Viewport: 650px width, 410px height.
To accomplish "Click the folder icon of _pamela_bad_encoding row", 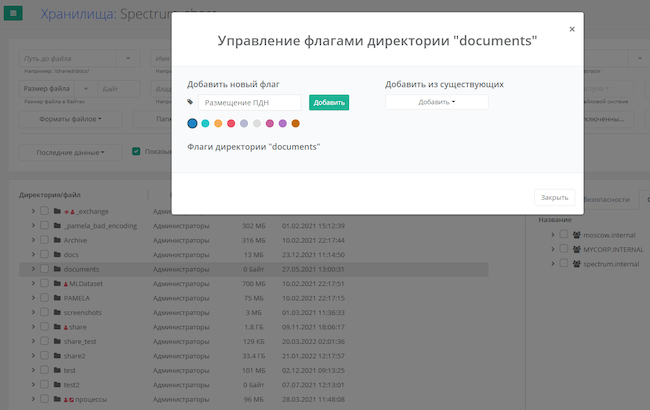I will (57, 226).
